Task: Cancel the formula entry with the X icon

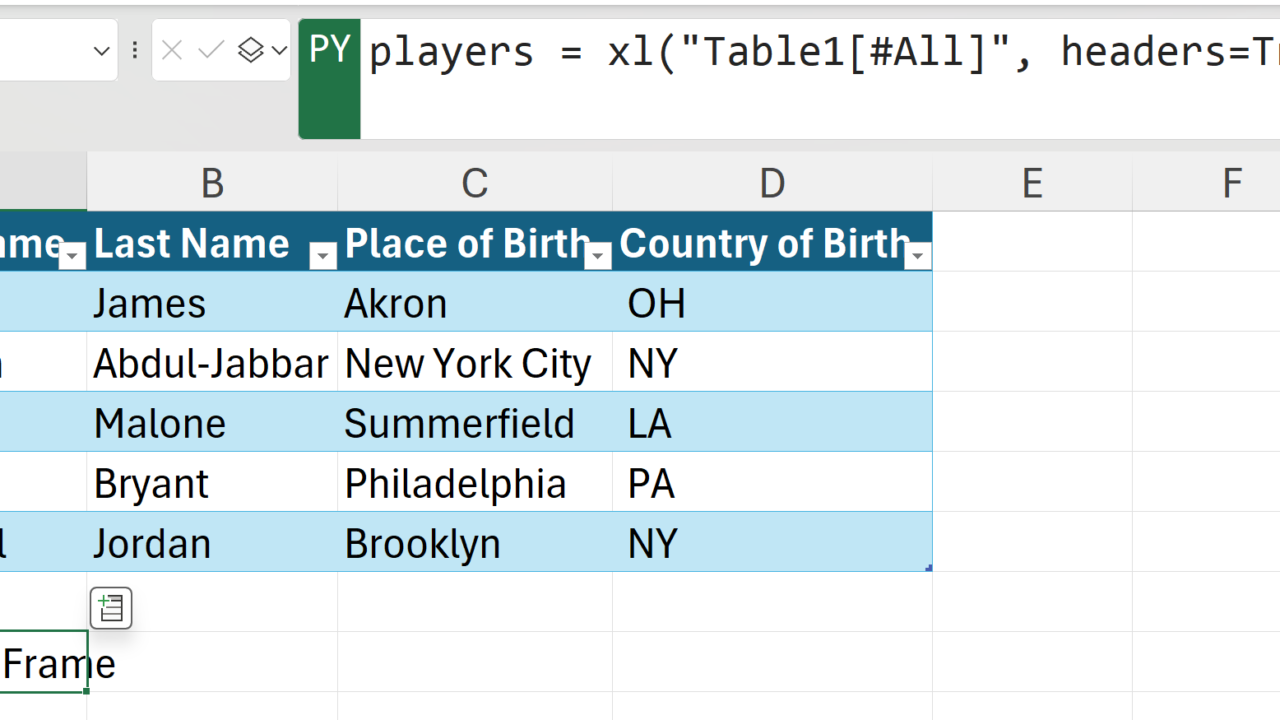Action: pos(172,50)
